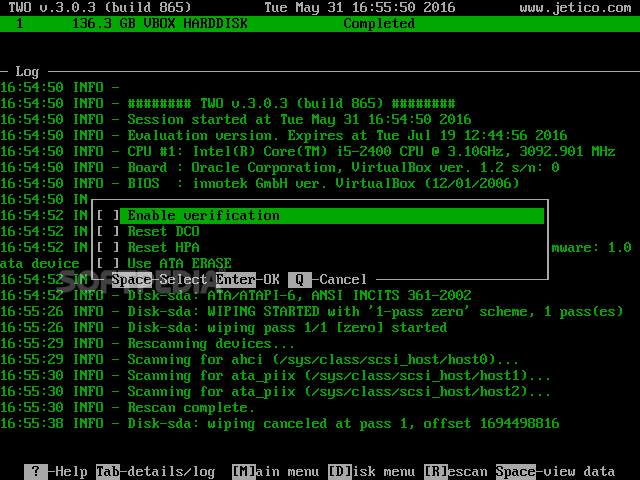
Task: Click Enter-OK to confirm options
Action: tap(247, 280)
